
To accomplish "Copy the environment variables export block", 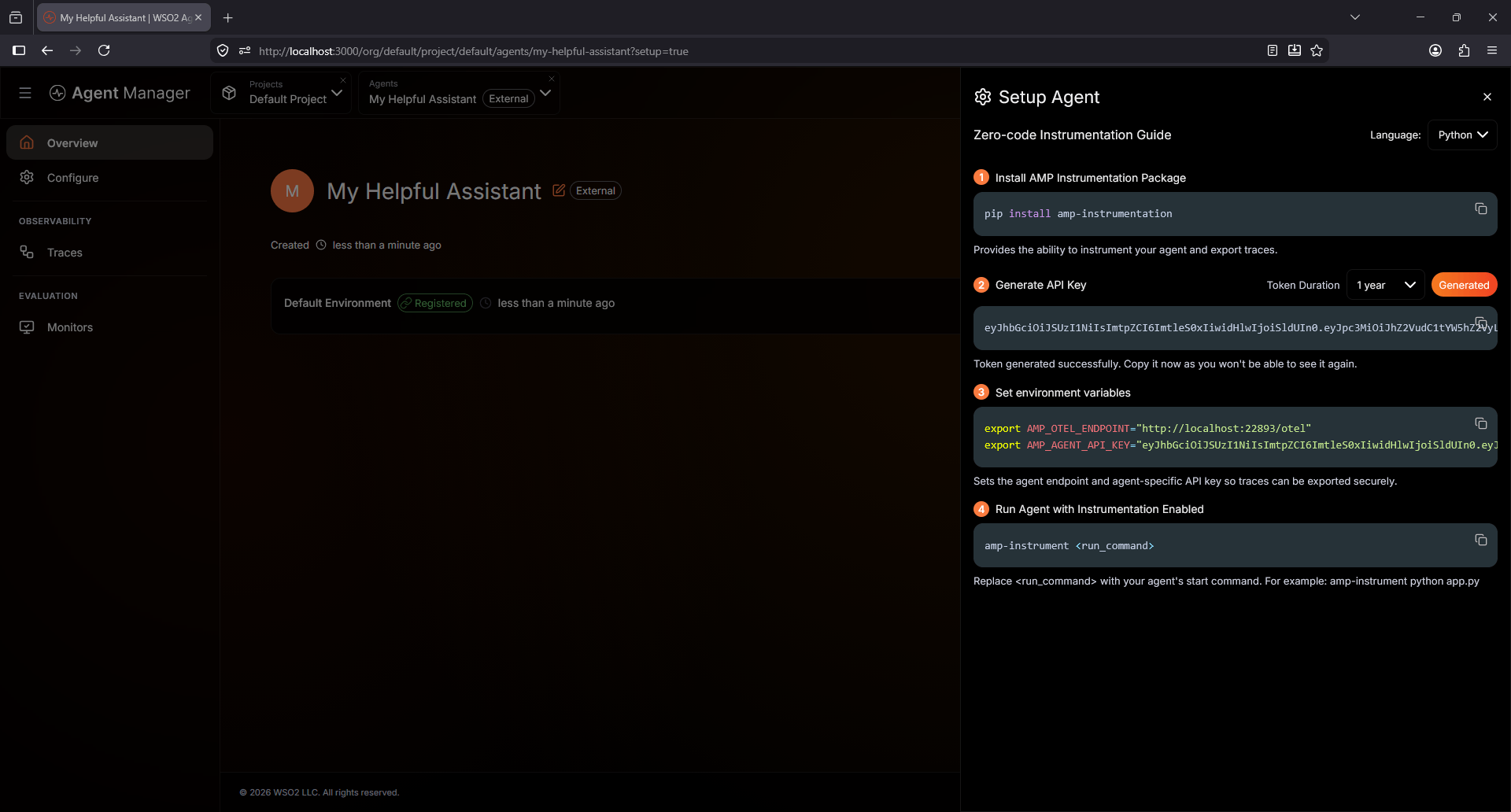I will pyautogui.click(x=1480, y=423).
